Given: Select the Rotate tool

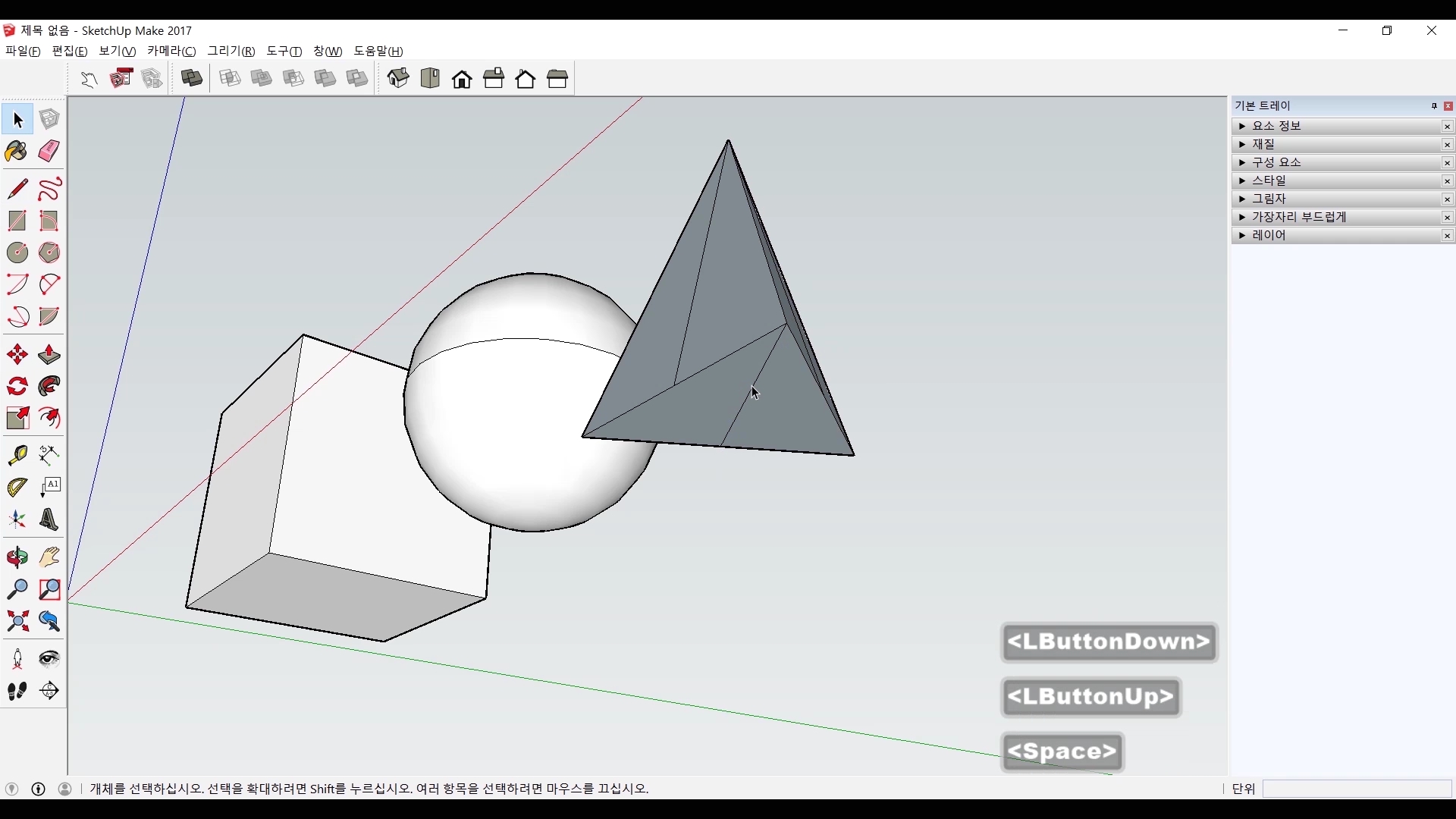Looking at the screenshot, I should tap(17, 387).
